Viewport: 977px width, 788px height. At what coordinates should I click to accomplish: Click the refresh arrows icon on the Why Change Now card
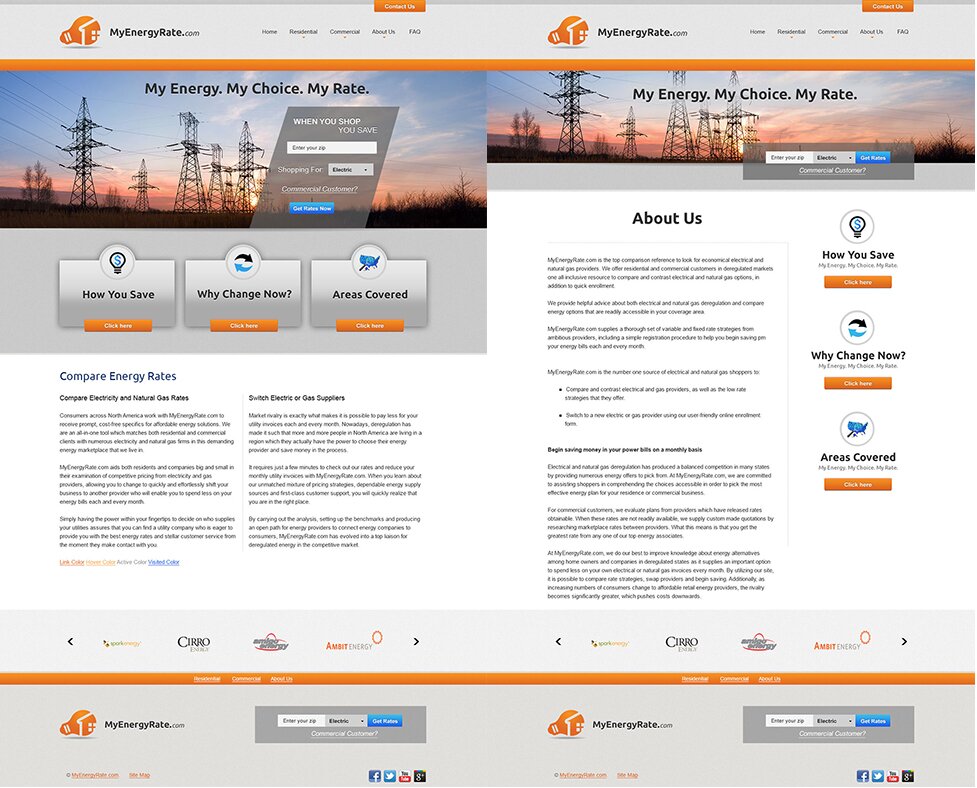[243, 263]
